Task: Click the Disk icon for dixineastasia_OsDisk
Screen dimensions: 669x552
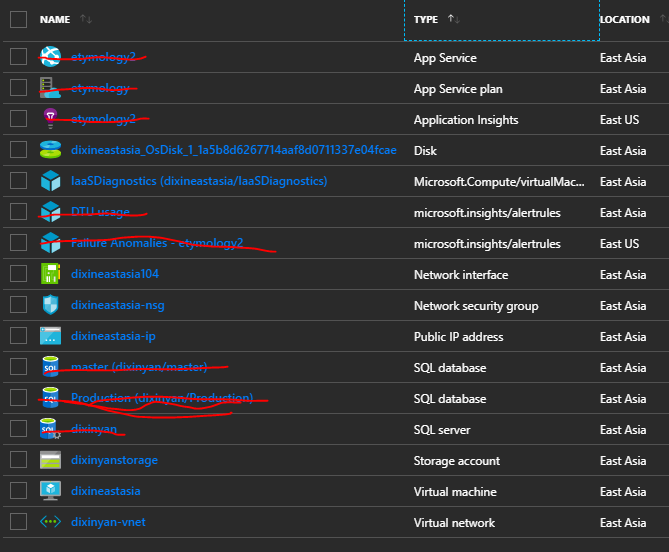Action: click(50, 150)
